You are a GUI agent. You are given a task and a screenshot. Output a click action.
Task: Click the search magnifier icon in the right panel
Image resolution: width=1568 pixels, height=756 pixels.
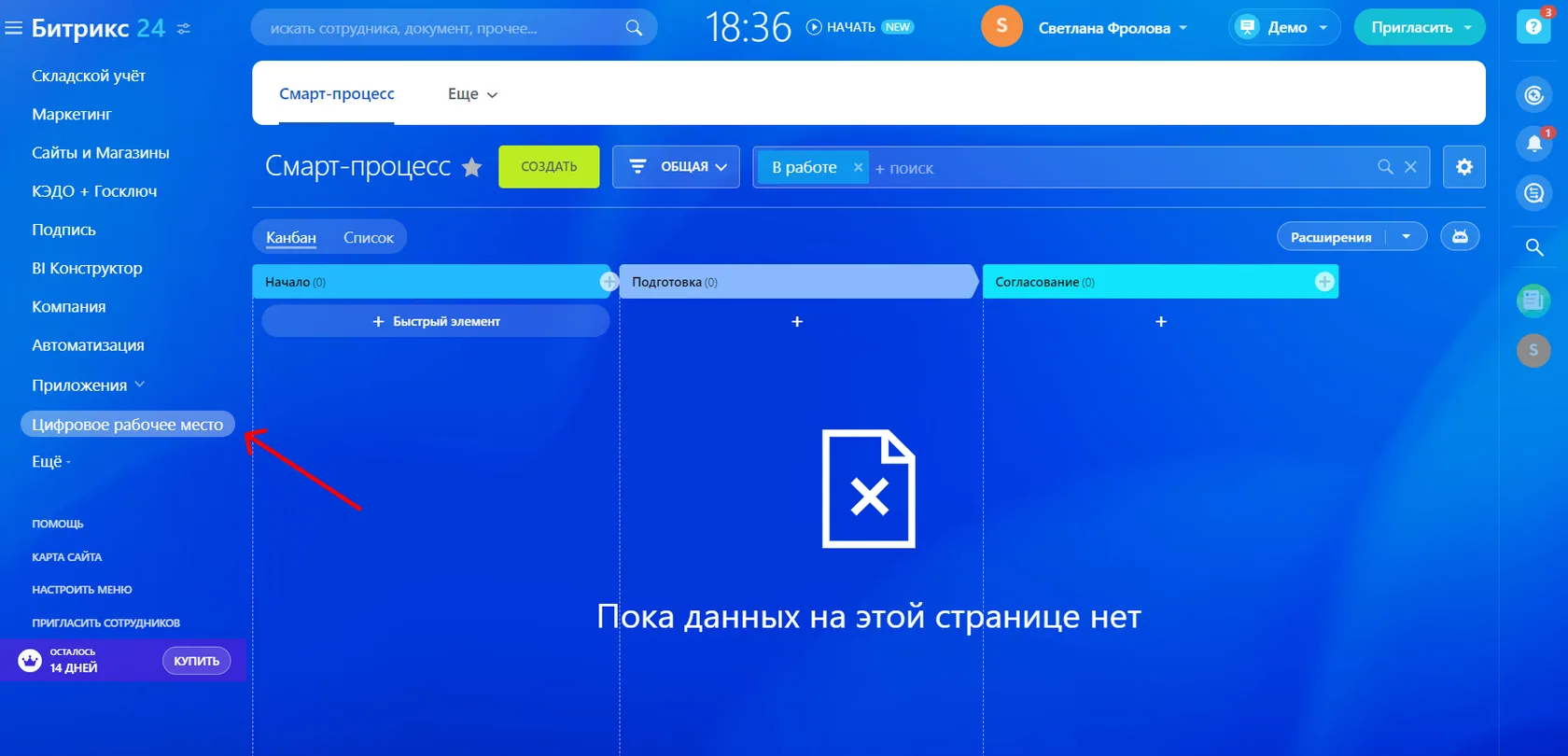[1533, 247]
